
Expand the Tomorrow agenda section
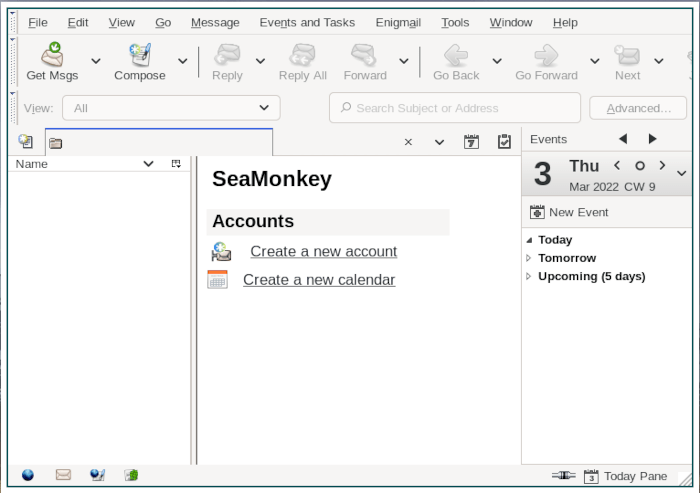pyautogui.click(x=529, y=258)
